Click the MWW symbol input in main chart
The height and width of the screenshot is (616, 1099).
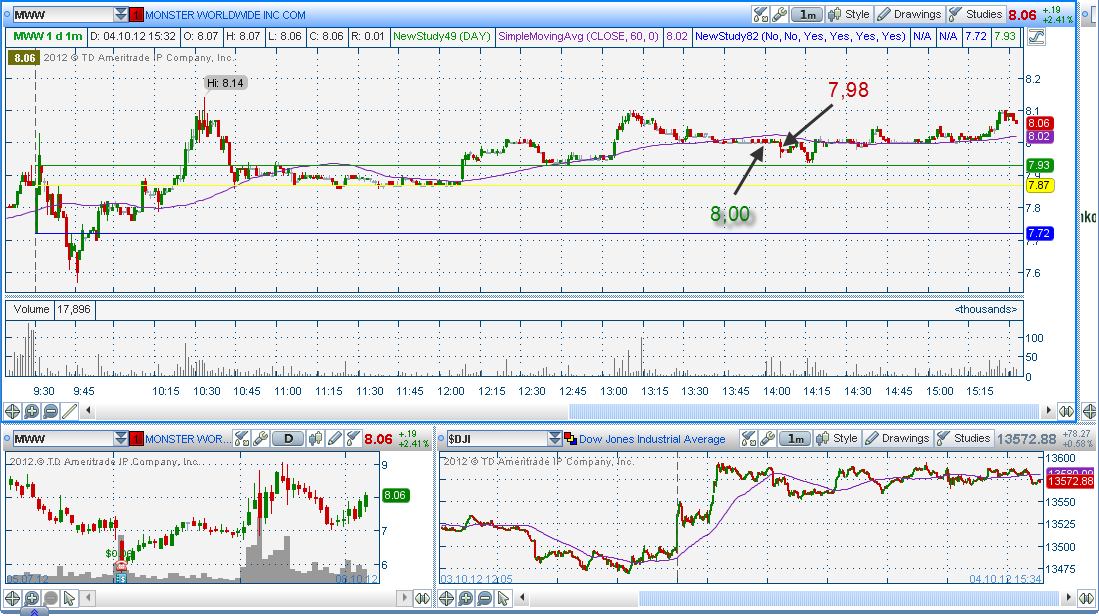pyautogui.click(x=63, y=14)
